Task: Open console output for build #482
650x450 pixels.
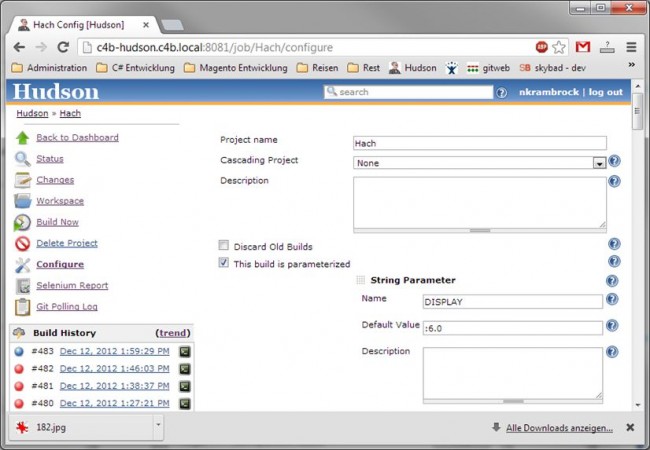Action: click(x=184, y=369)
